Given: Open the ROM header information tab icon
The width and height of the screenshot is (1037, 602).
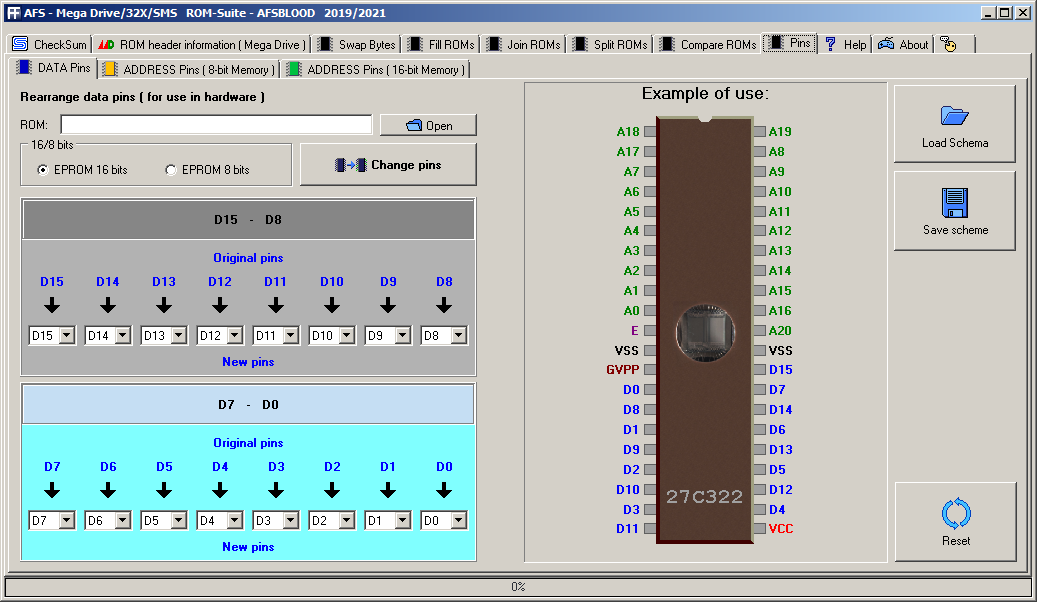Looking at the screenshot, I should 106,44.
